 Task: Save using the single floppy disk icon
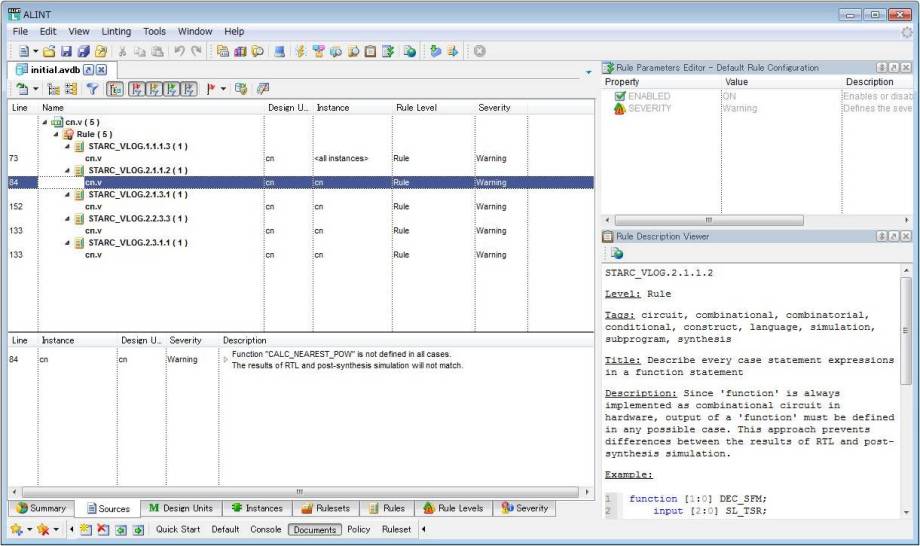point(66,52)
